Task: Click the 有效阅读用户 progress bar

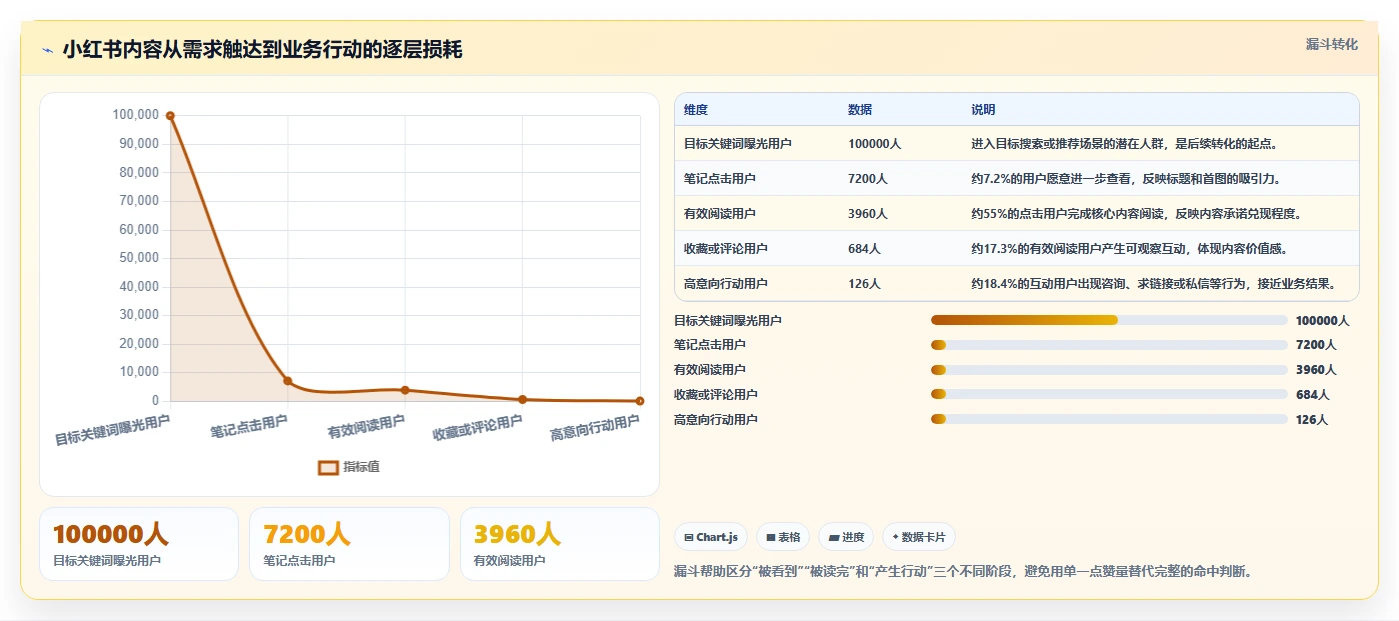Action: tap(1109, 370)
